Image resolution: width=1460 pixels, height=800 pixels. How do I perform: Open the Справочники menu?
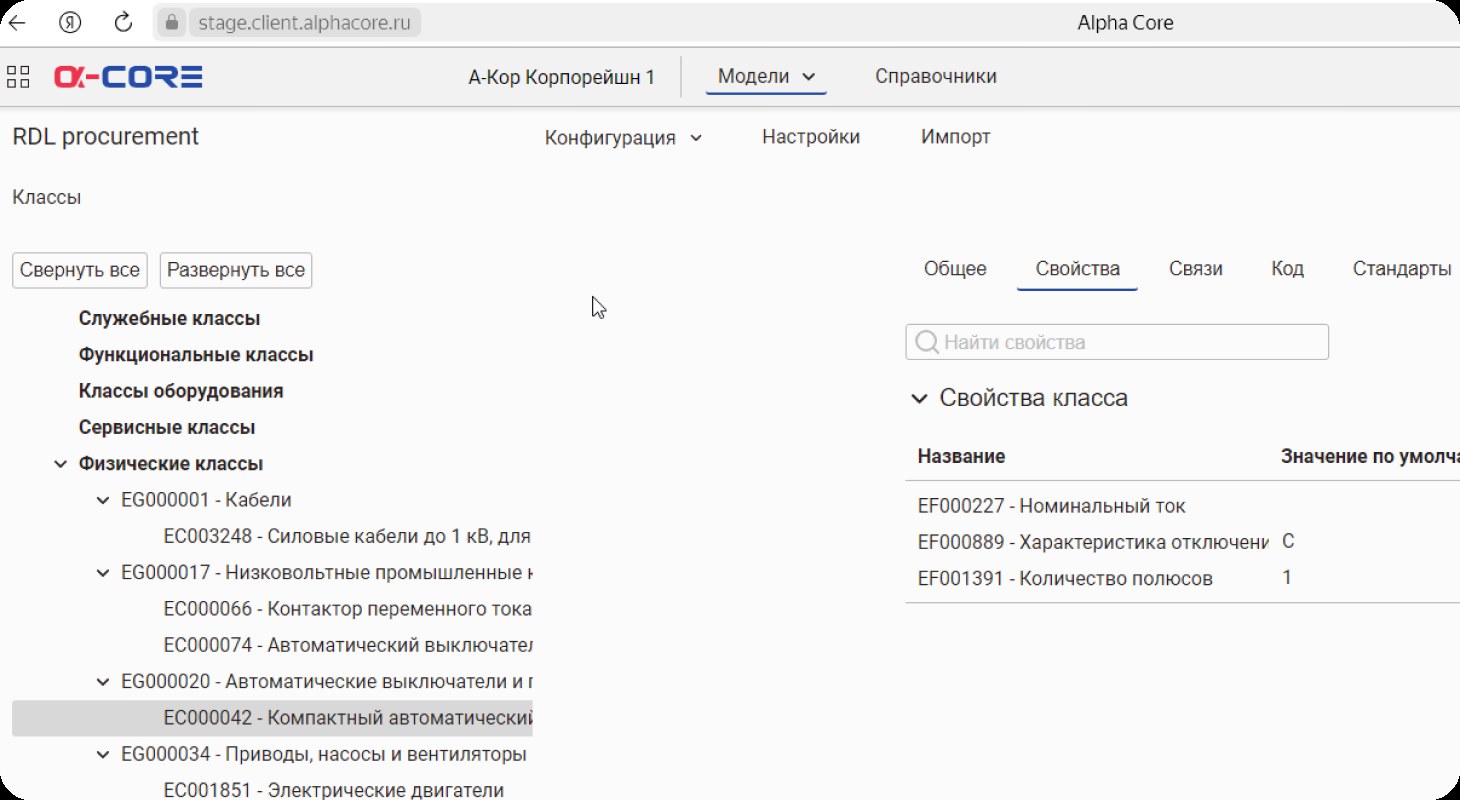(935, 76)
